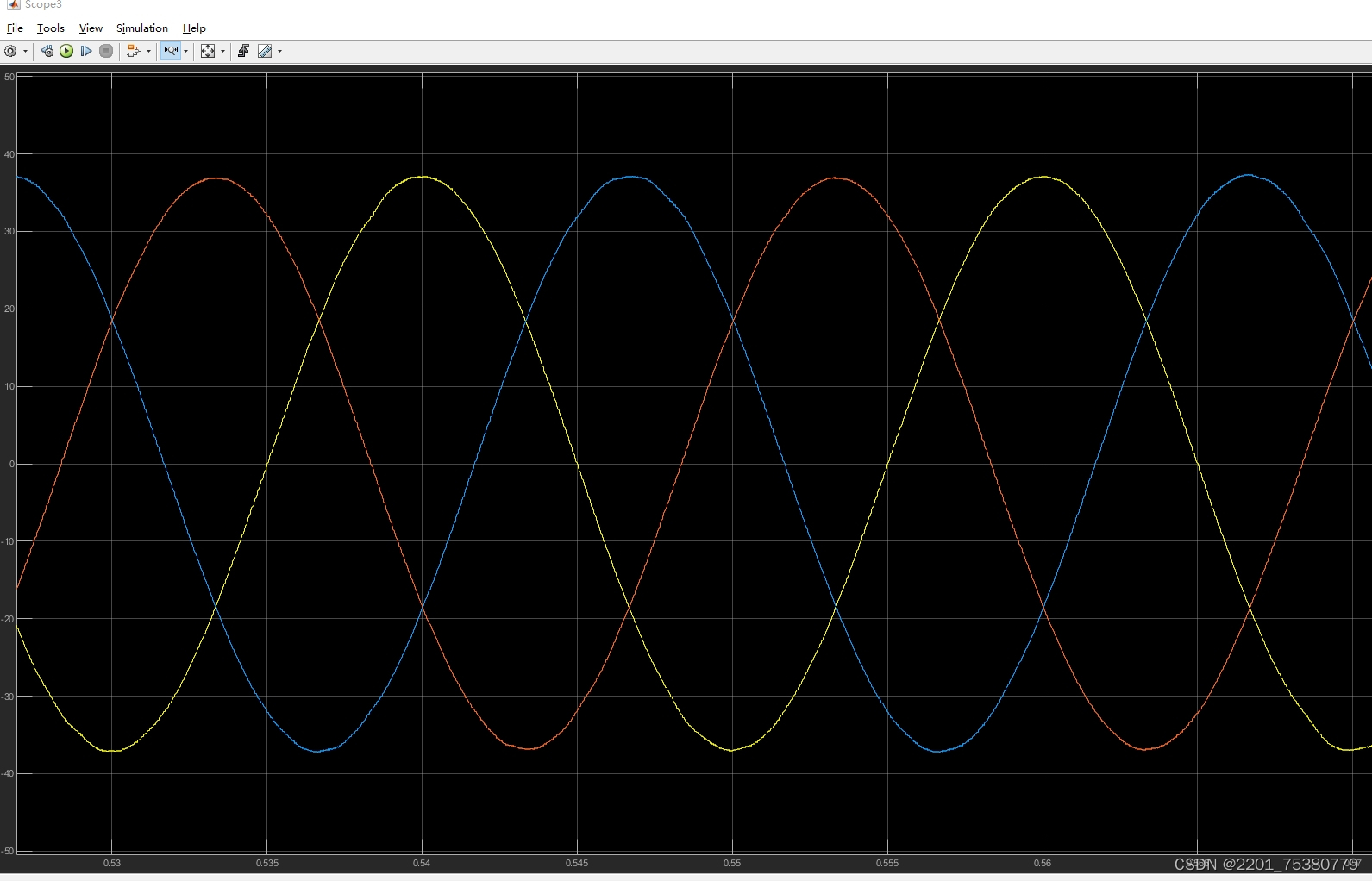This screenshot has width=1372, height=881.
Task: Click the y-axis label -20
Action: [x=8, y=619]
